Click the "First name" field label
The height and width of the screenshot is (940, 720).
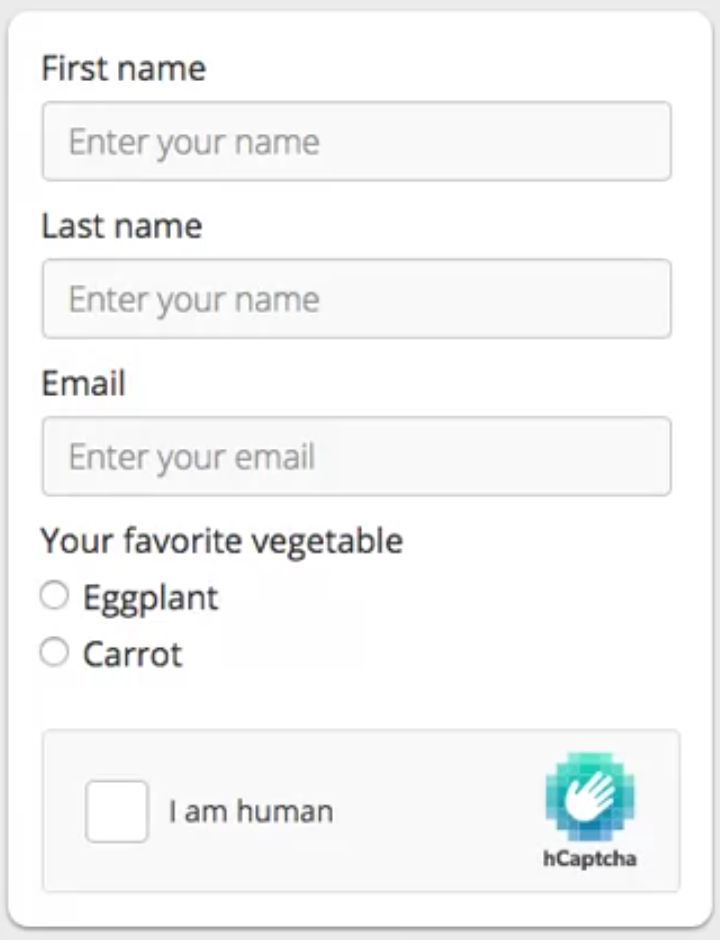tap(123, 68)
